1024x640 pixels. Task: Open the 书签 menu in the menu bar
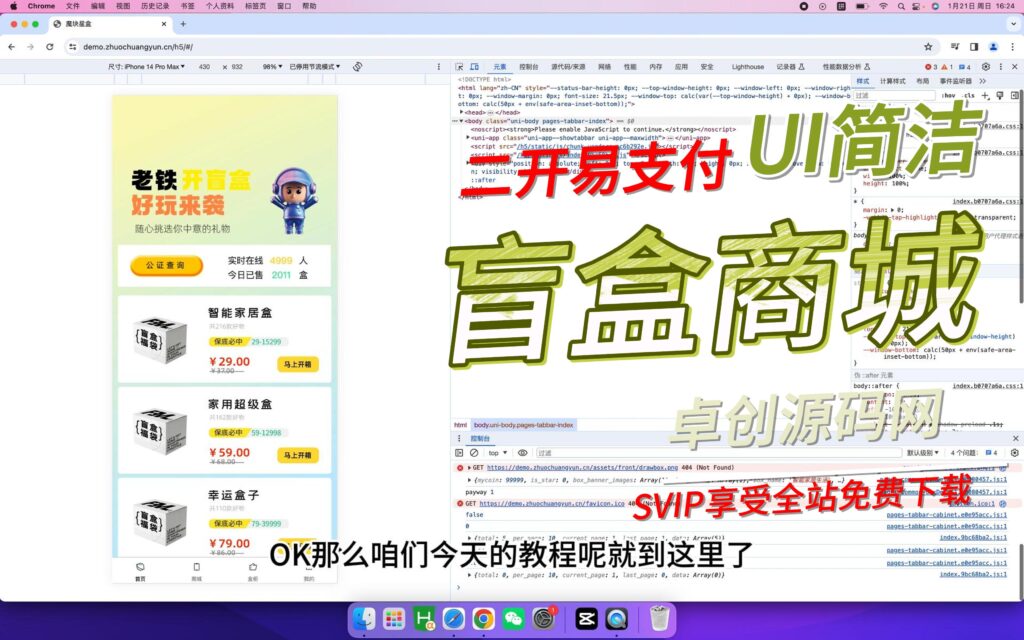pos(187,6)
